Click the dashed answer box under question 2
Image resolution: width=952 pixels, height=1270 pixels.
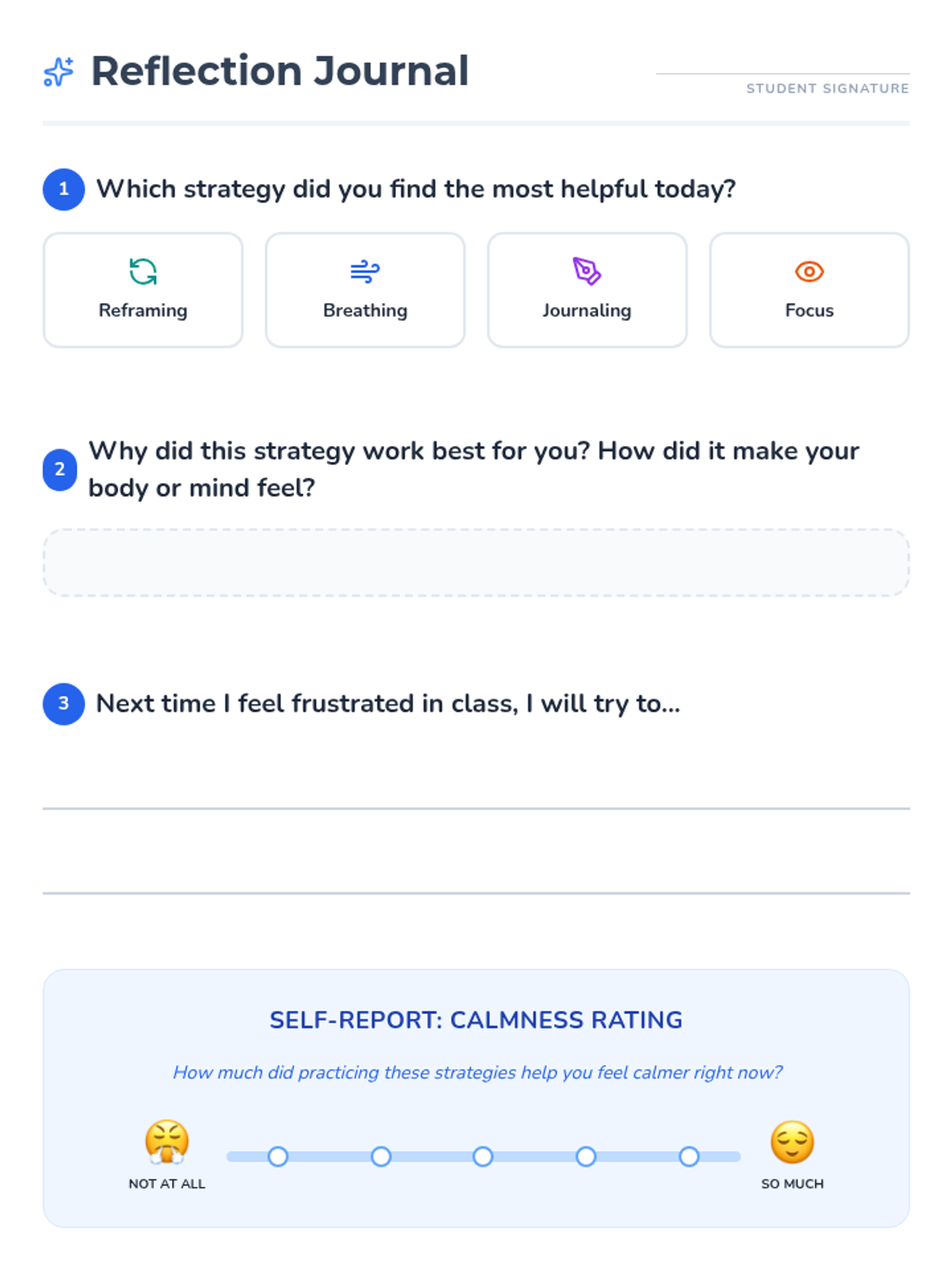pyautogui.click(x=476, y=563)
